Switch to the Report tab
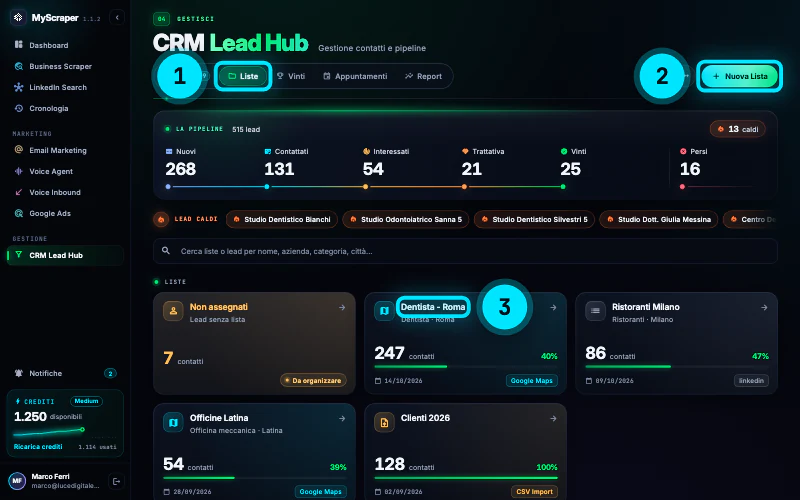 (423, 76)
